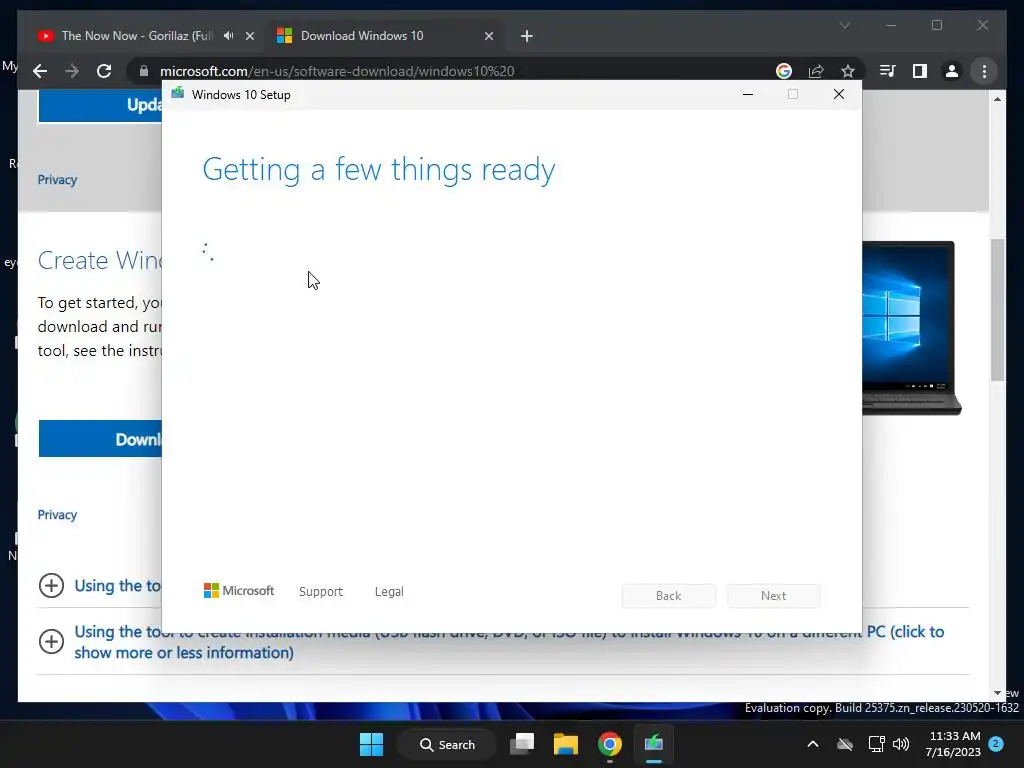Open File Explorer from taskbar
The width and height of the screenshot is (1024, 768).
coord(566,744)
